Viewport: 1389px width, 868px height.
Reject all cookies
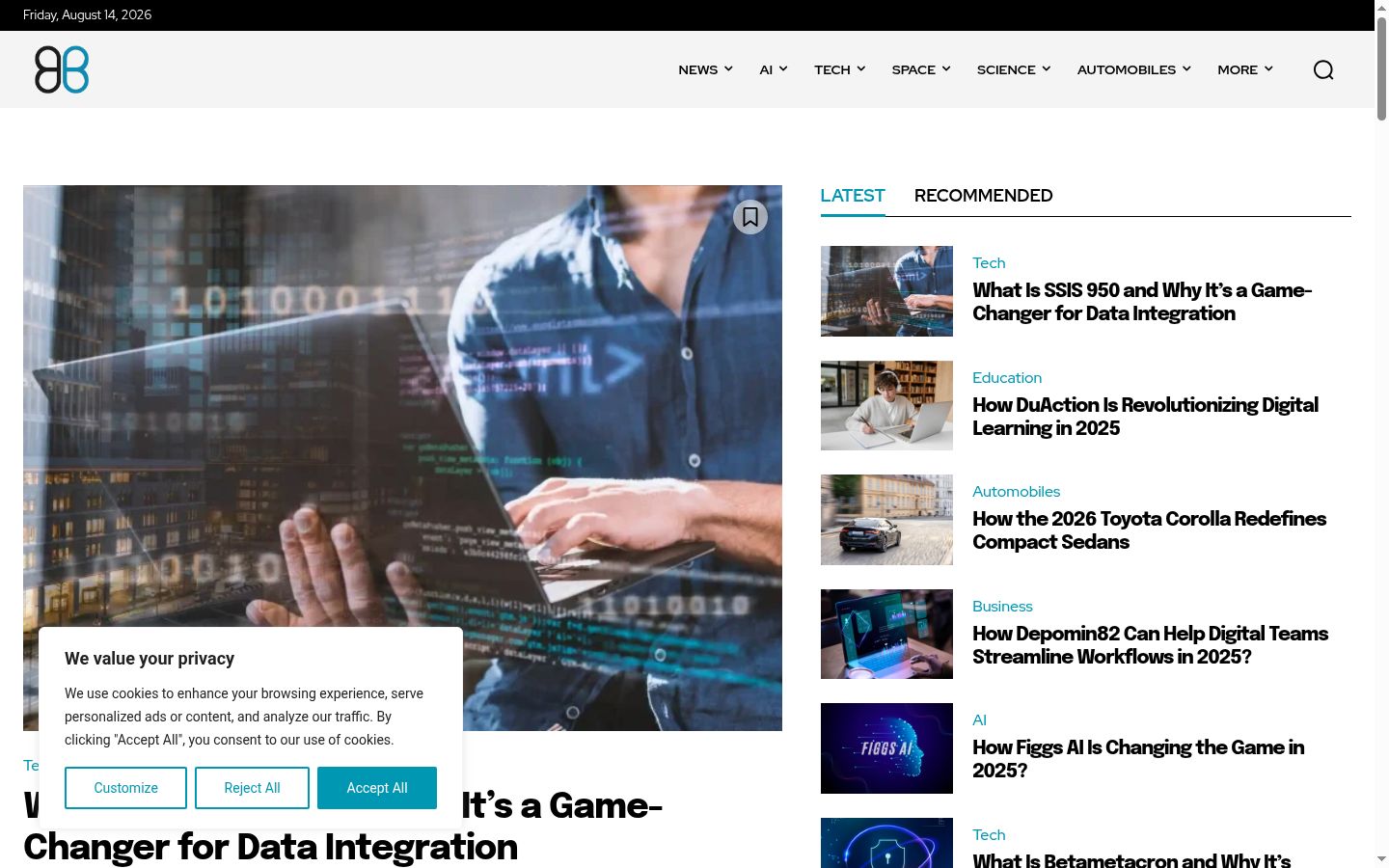[x=252, y=788]
